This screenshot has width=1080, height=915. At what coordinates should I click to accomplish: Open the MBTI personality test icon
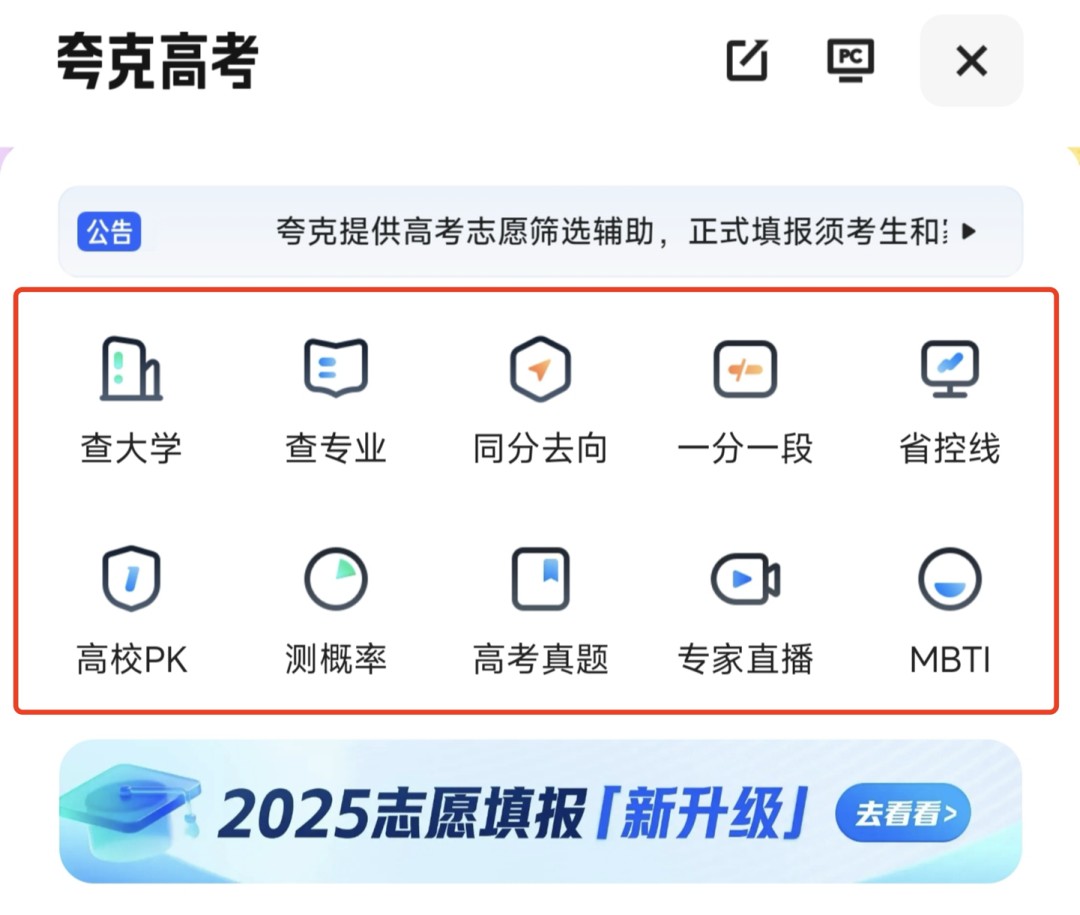point(950,579)
